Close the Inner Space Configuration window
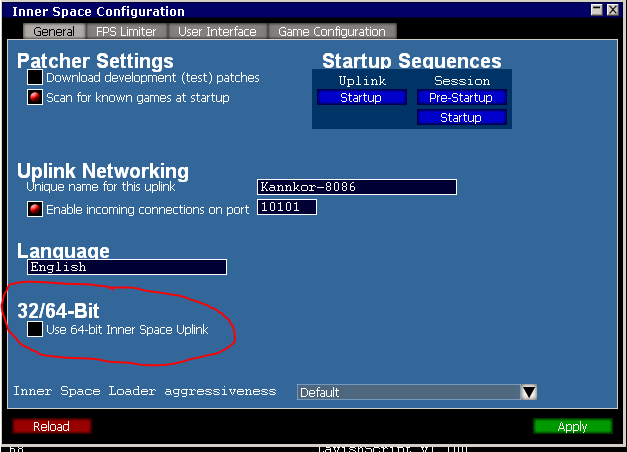 pyautogui.click(x=613, y=10)
